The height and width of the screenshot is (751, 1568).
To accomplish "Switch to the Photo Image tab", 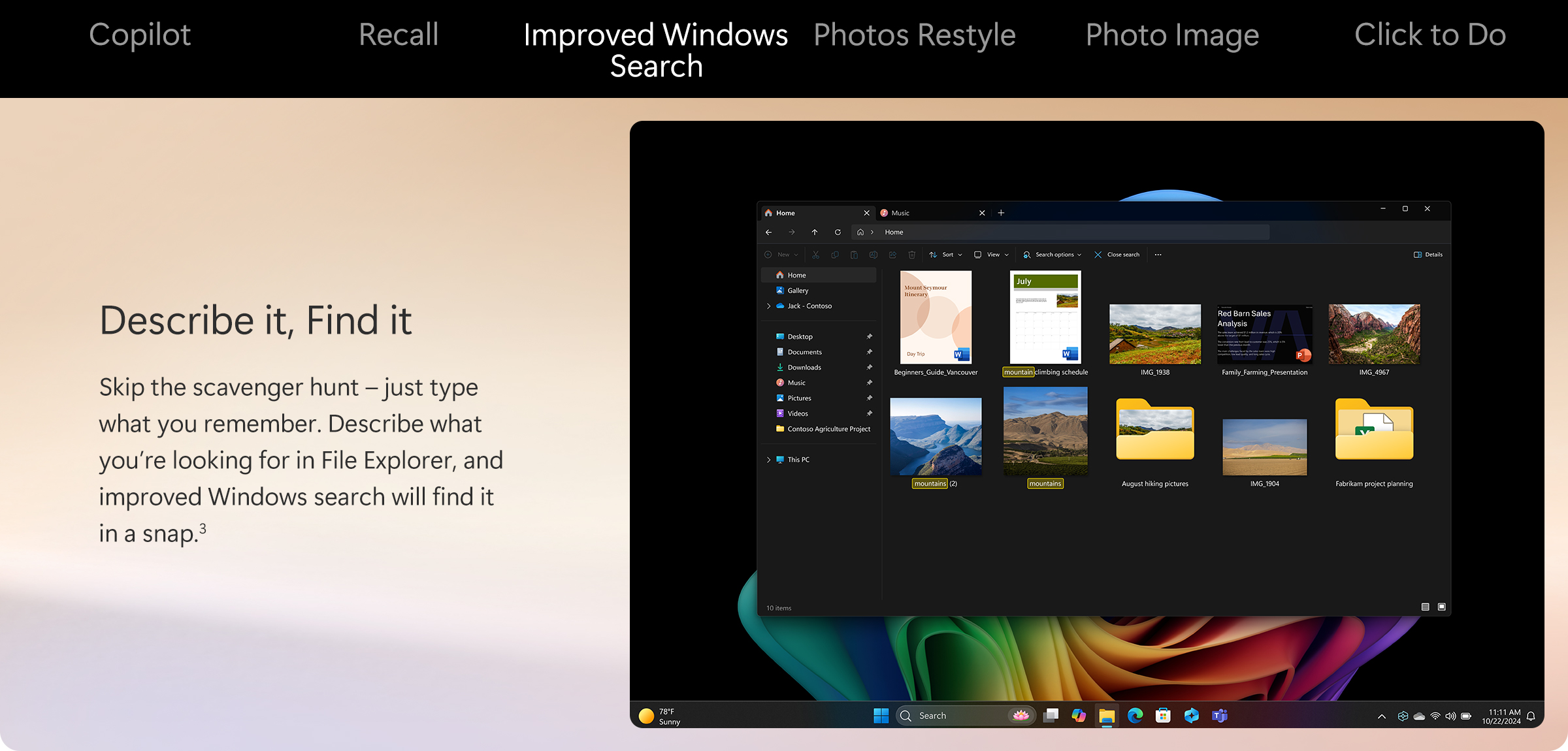I will click(x=1172, y=35).
